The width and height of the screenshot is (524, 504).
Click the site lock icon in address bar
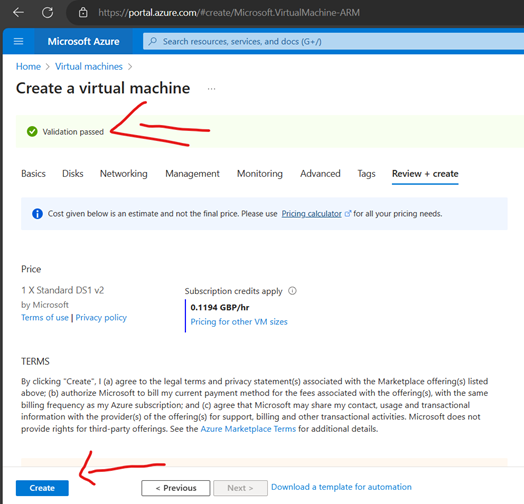83,13
